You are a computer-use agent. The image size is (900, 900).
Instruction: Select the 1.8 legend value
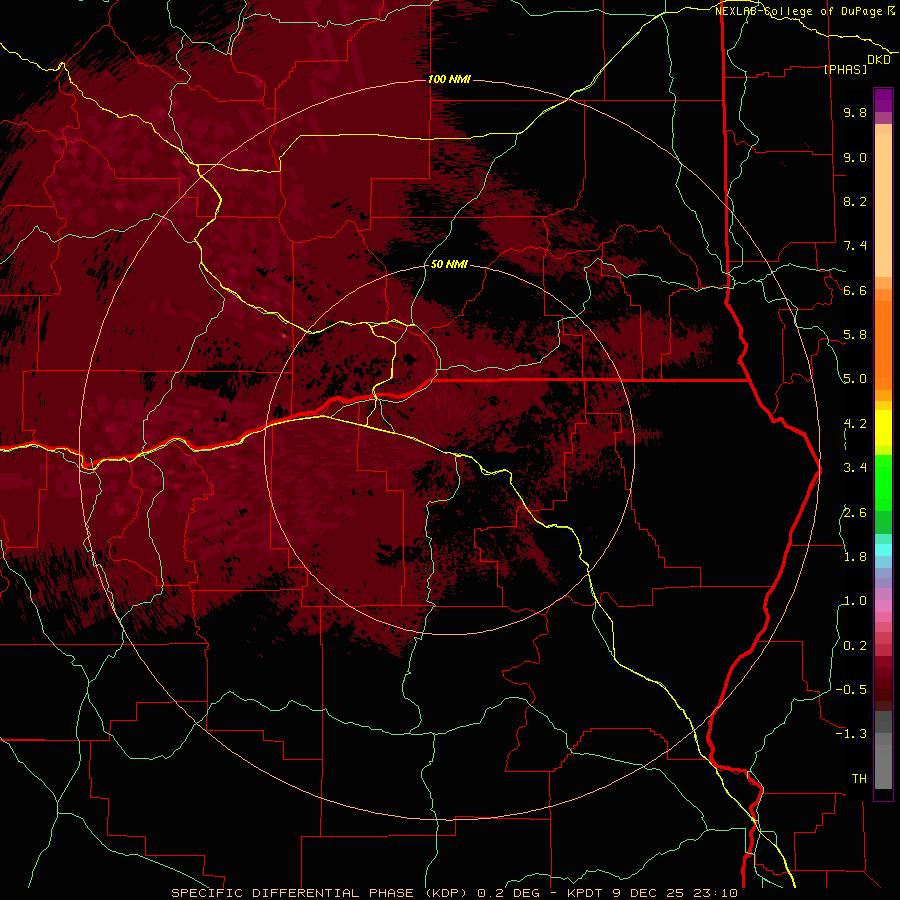(x=855, y=557)
